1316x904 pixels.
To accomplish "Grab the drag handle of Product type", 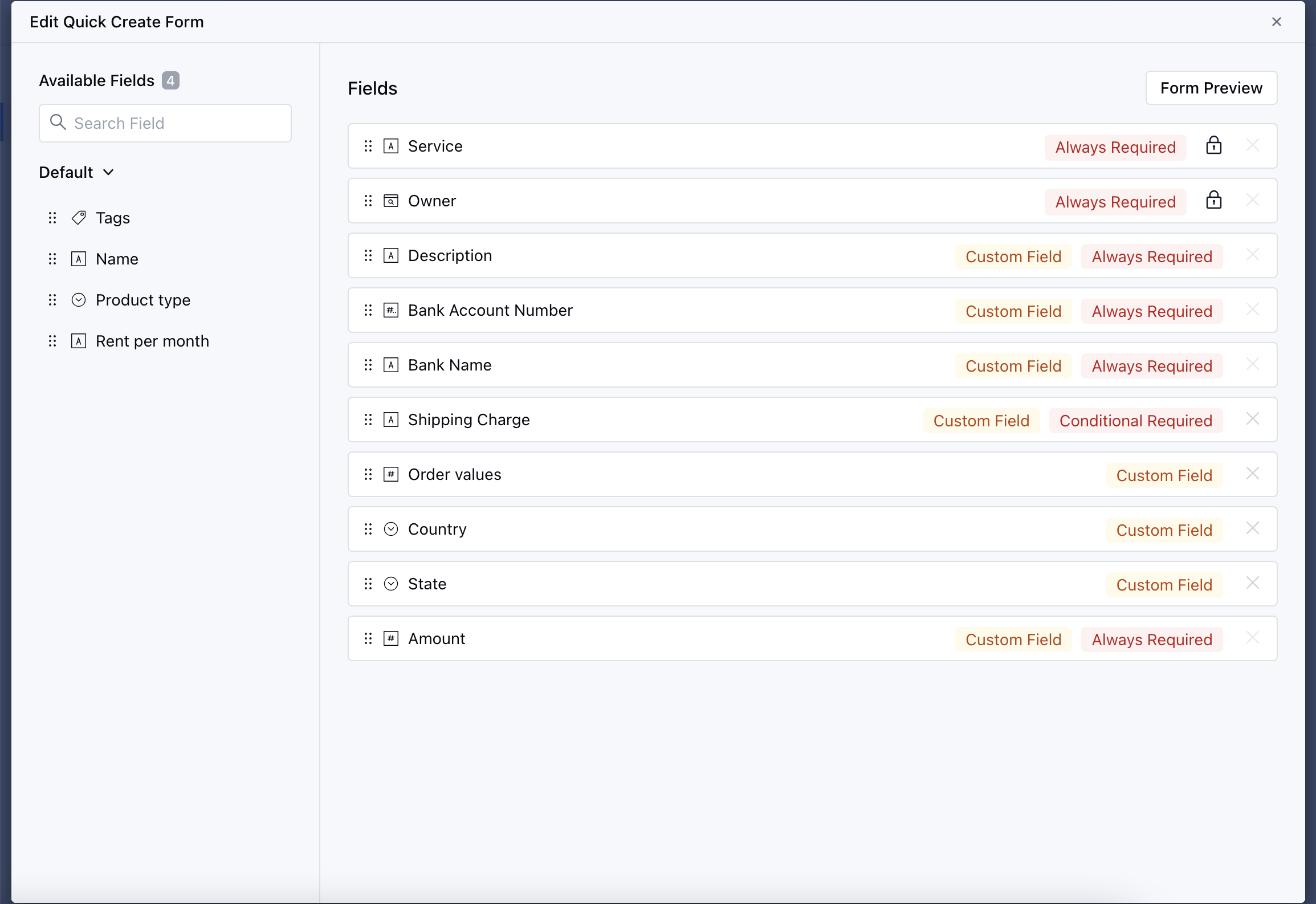I will (52, 300).
